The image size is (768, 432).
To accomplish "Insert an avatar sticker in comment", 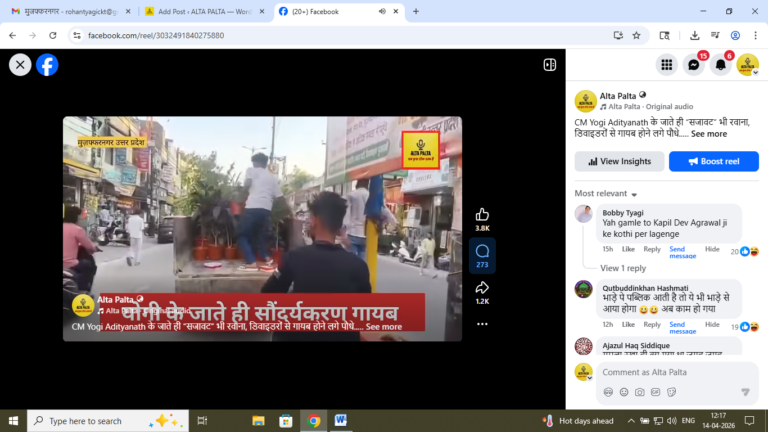I will tap(608, 392).
